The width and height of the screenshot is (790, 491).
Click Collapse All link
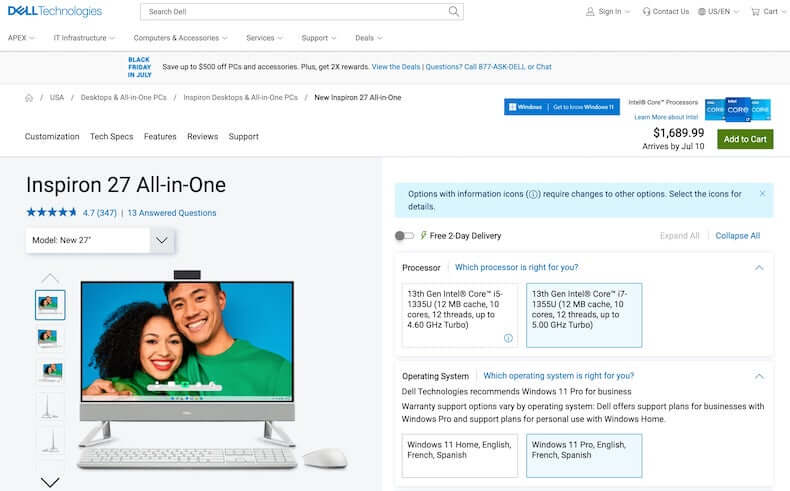[738, 236]
